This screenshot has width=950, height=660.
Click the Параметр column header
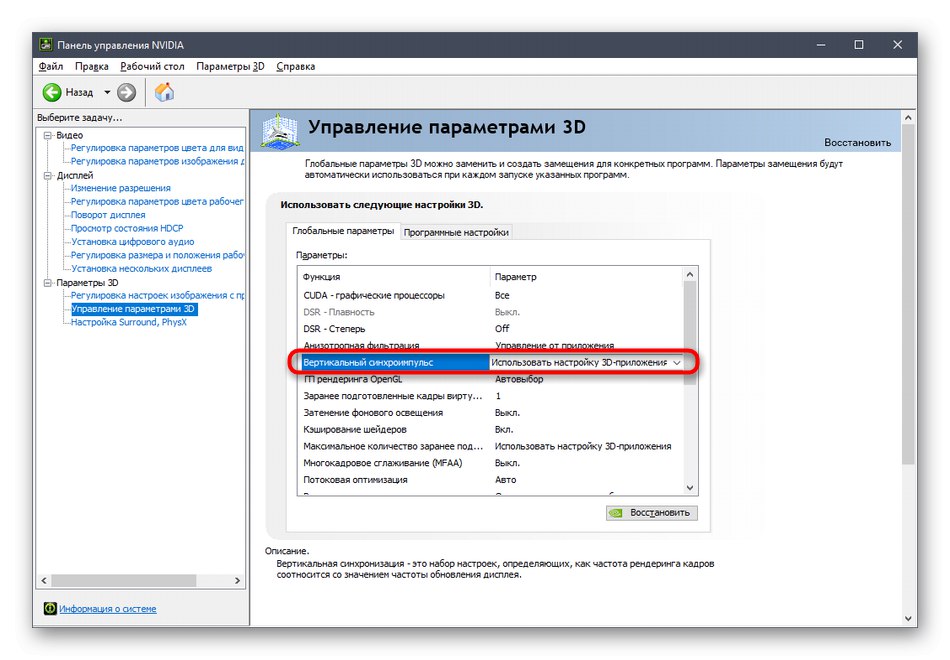point(586,277)
